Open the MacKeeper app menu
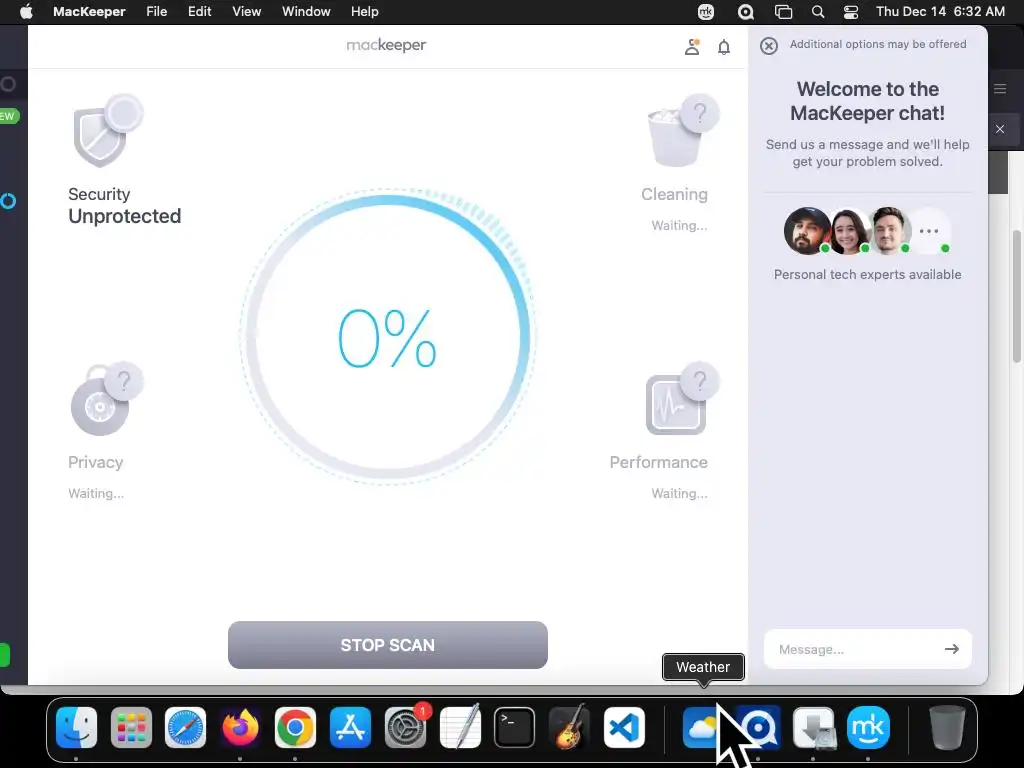The width and height of the screenshot is (1024, 768). (89, 12)
